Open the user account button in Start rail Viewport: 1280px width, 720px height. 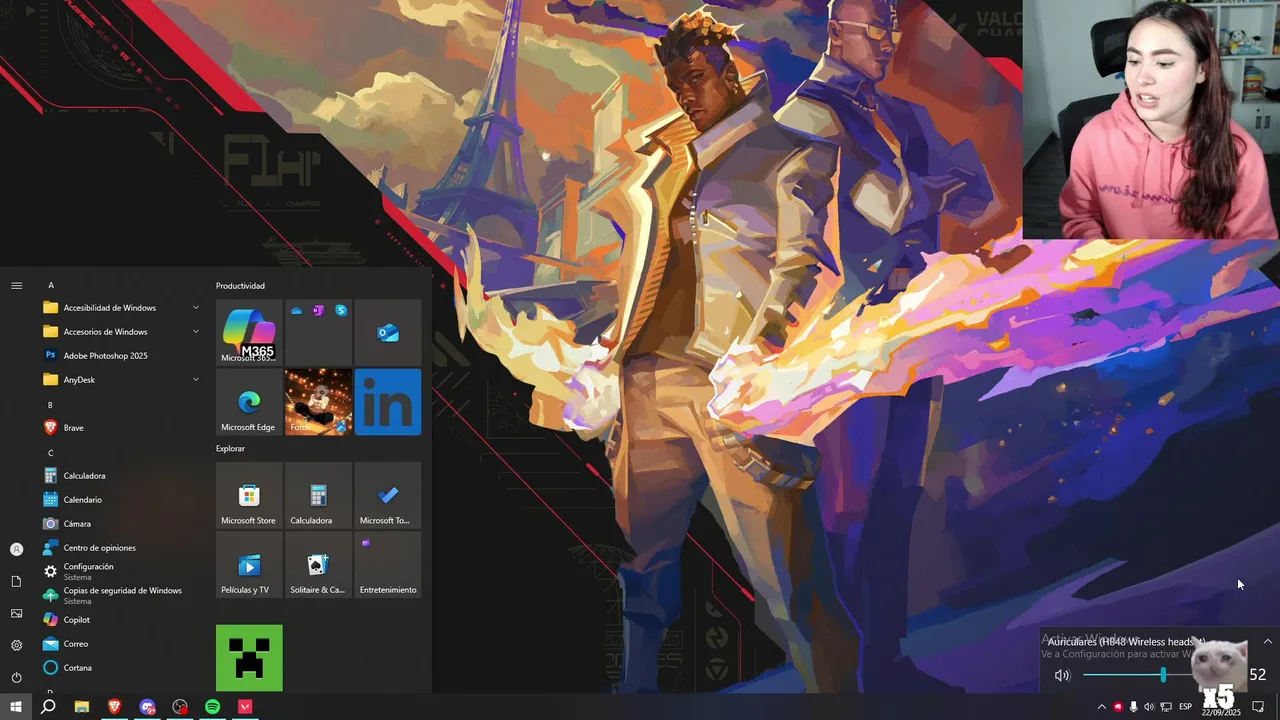coord(16,549)
